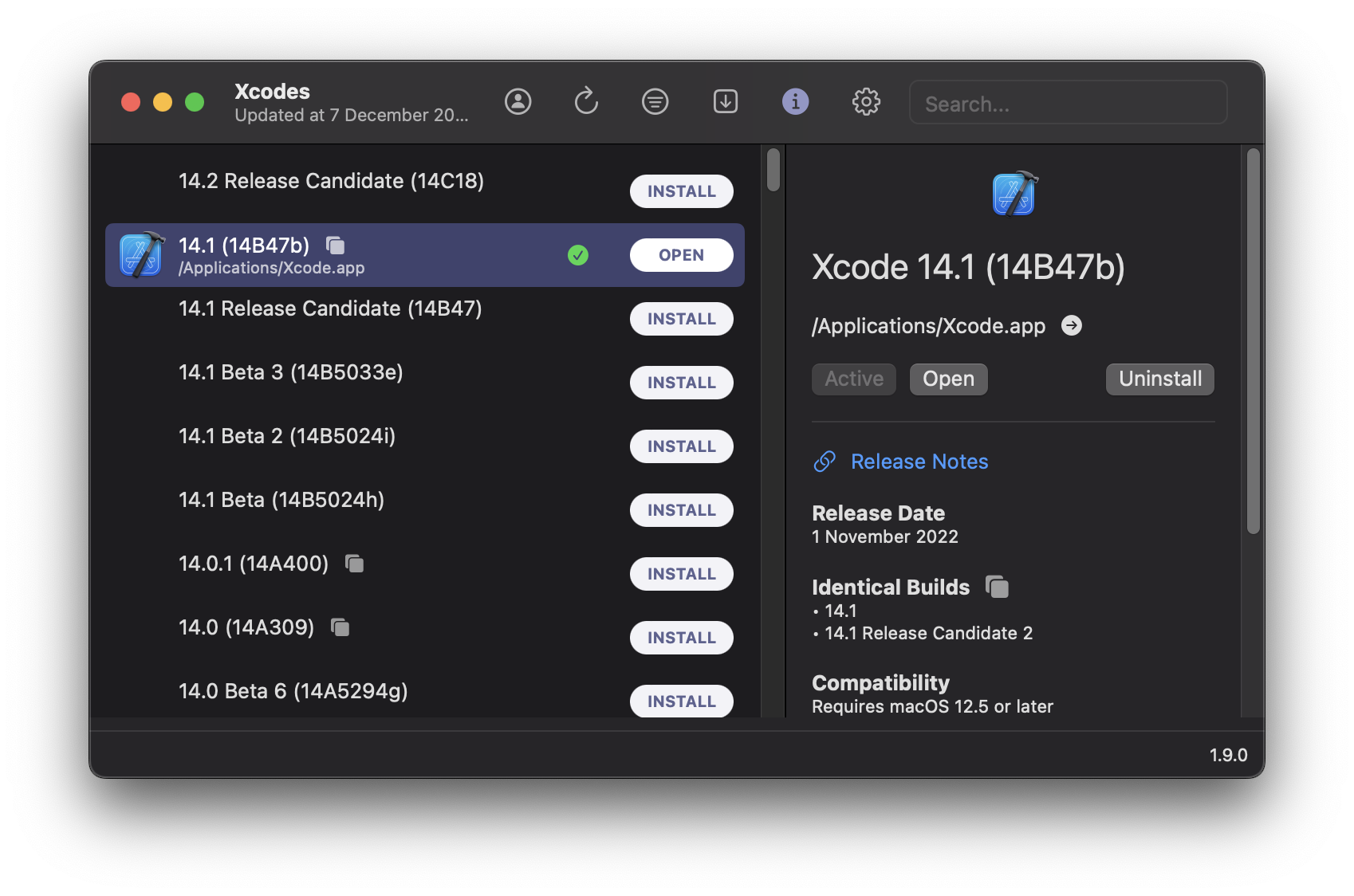Copy build number next to 14.0 (14A309)
Image resolution: width=1354 pixels, height=896 pixels.
340,627
